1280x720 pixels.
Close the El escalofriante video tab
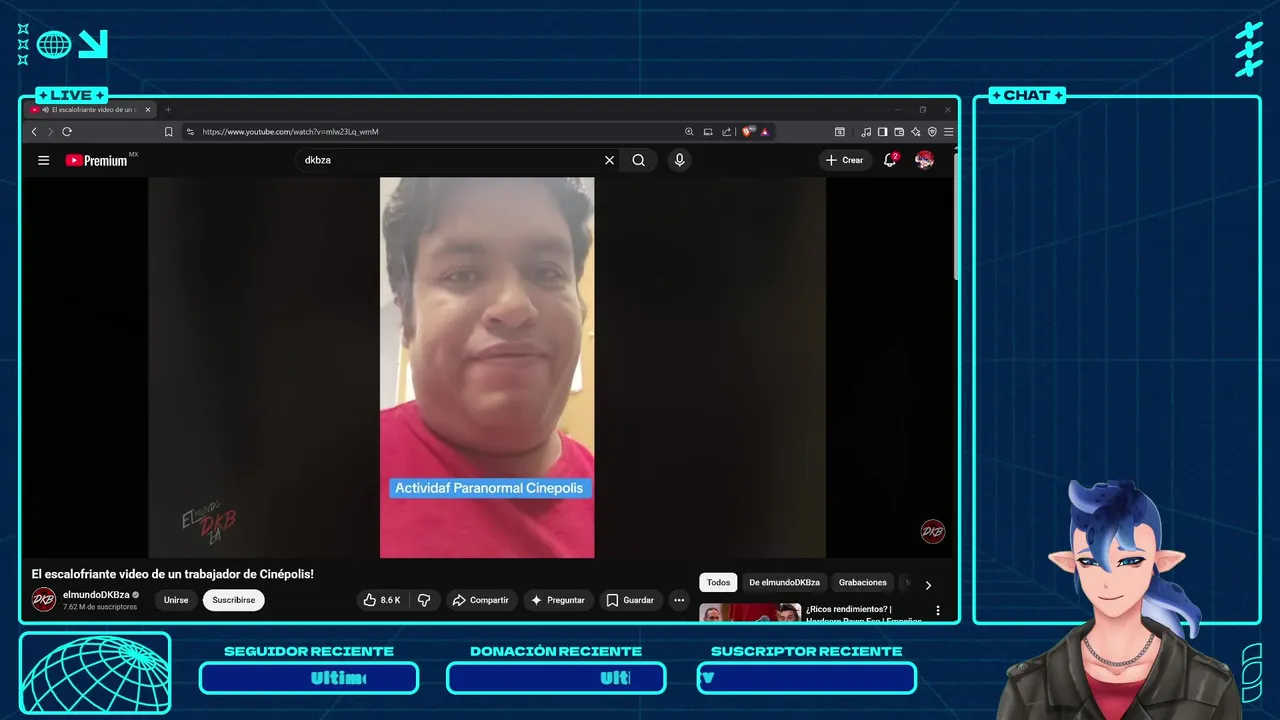click(148, 110)
